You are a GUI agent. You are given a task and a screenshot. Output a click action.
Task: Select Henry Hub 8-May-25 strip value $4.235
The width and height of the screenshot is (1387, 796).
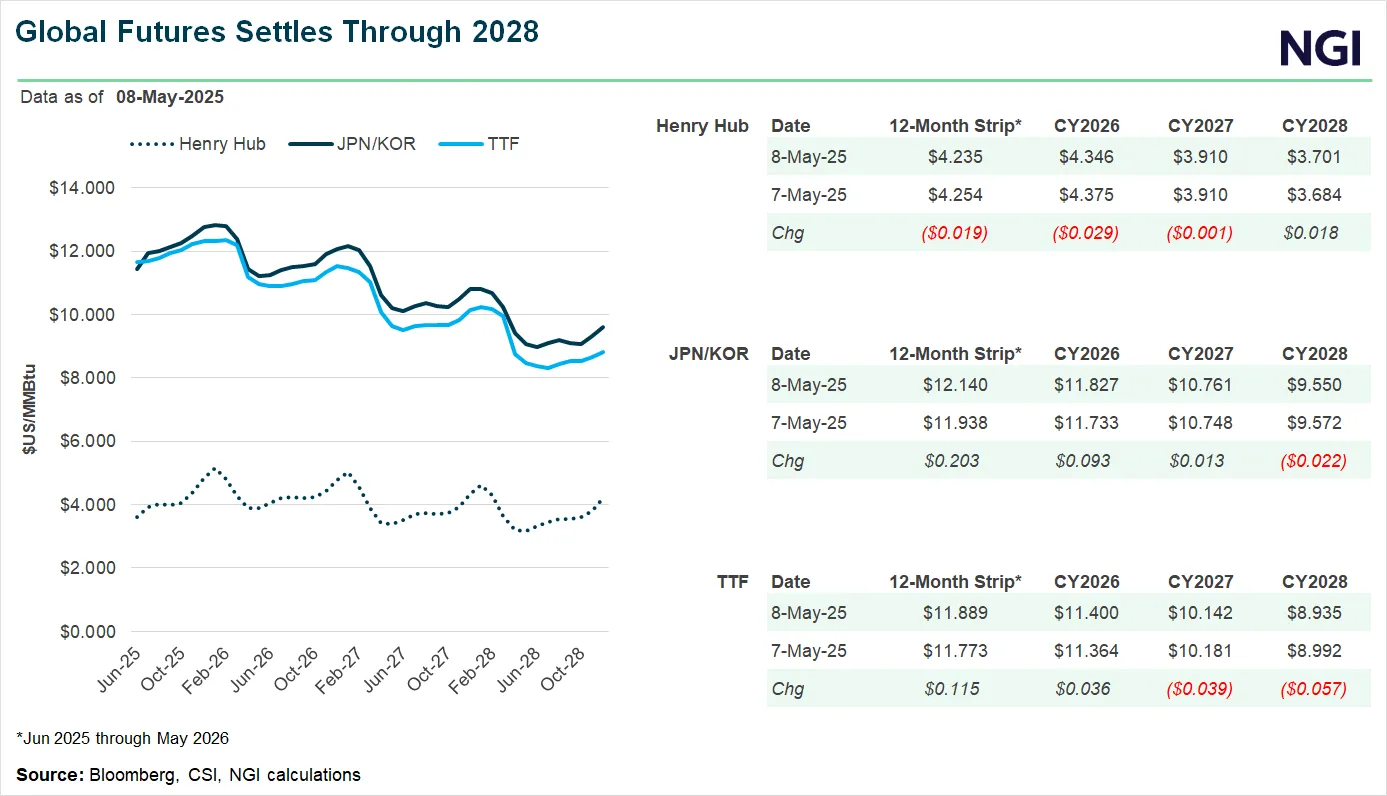[955, 157]
